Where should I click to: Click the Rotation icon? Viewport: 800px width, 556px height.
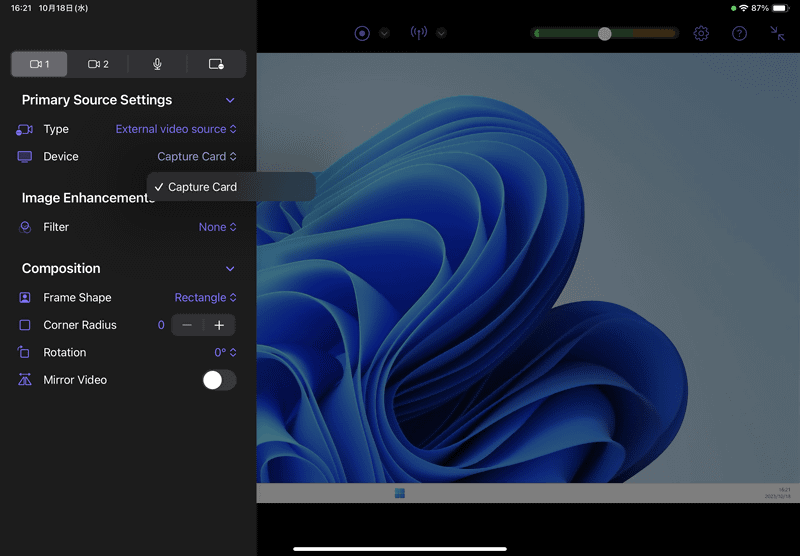(23, 352)
